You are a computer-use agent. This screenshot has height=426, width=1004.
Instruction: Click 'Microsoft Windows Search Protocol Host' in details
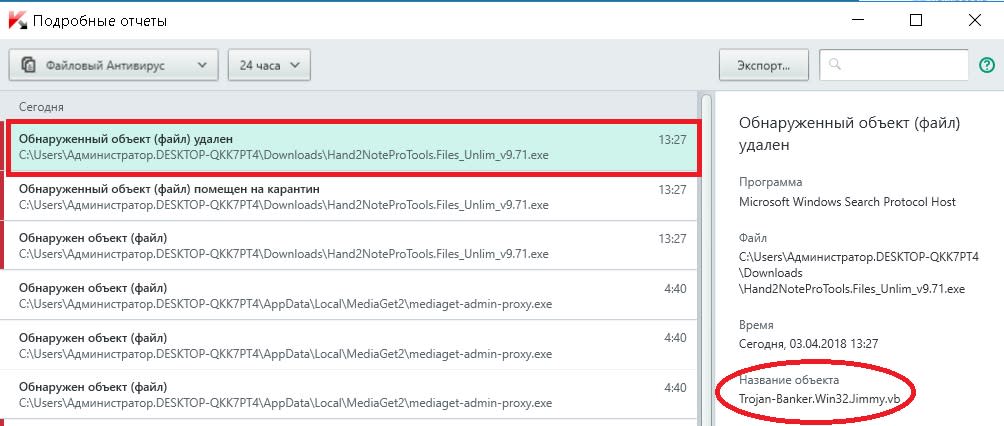(847, 202)
